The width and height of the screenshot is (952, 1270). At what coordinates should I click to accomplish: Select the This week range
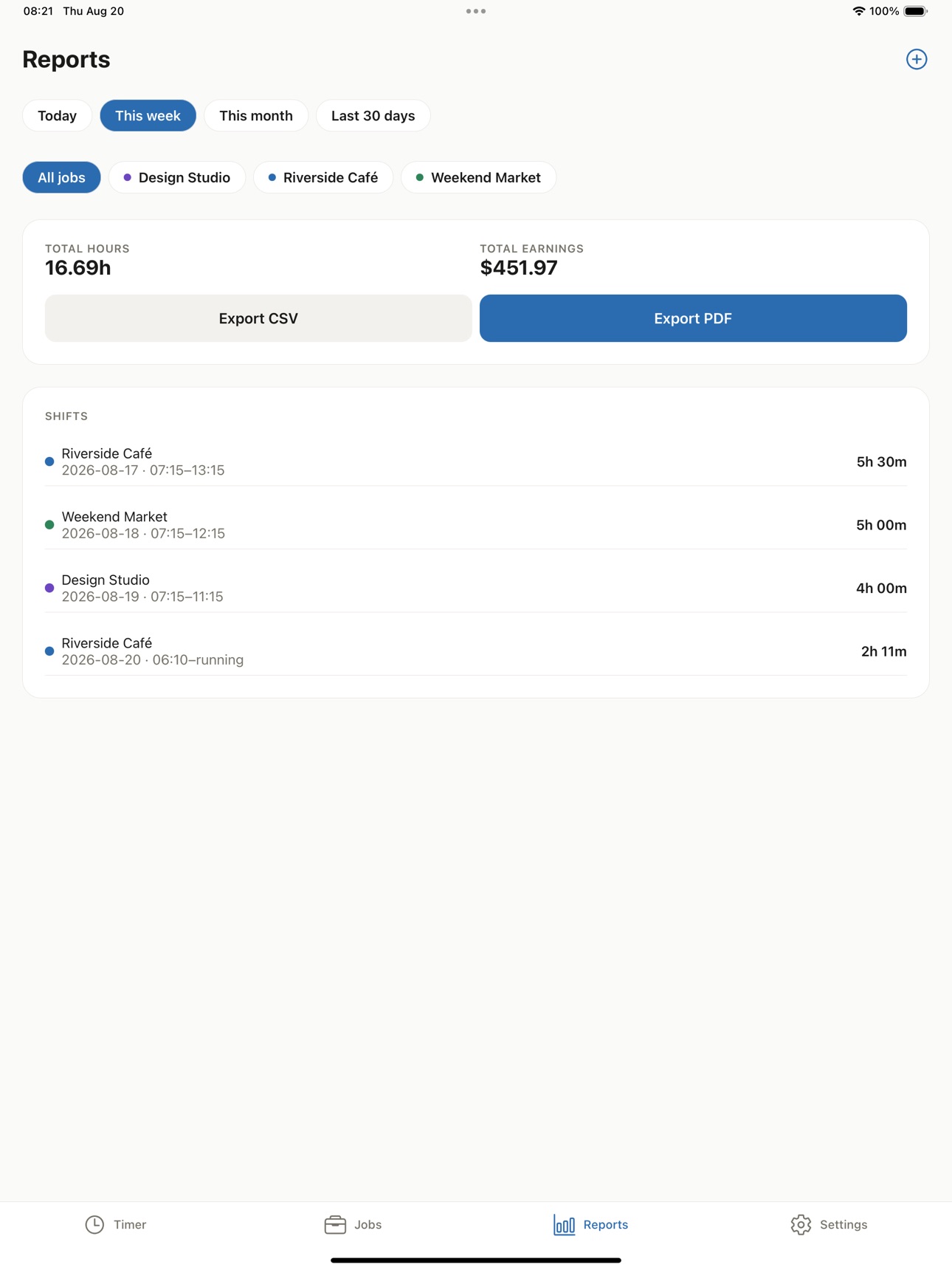(x=148, y=116)
